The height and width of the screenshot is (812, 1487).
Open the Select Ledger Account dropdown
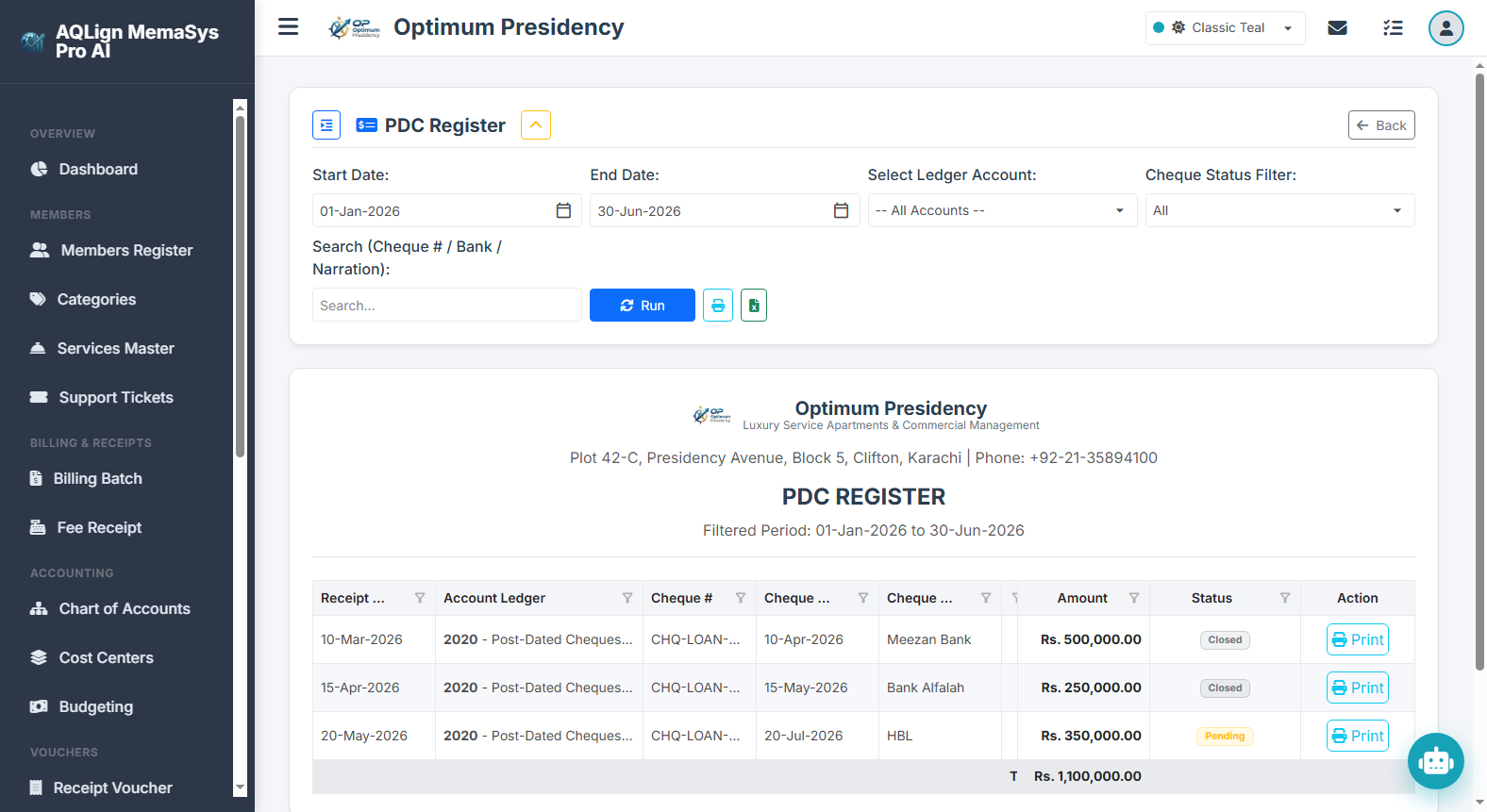(x=1002, y=210)
